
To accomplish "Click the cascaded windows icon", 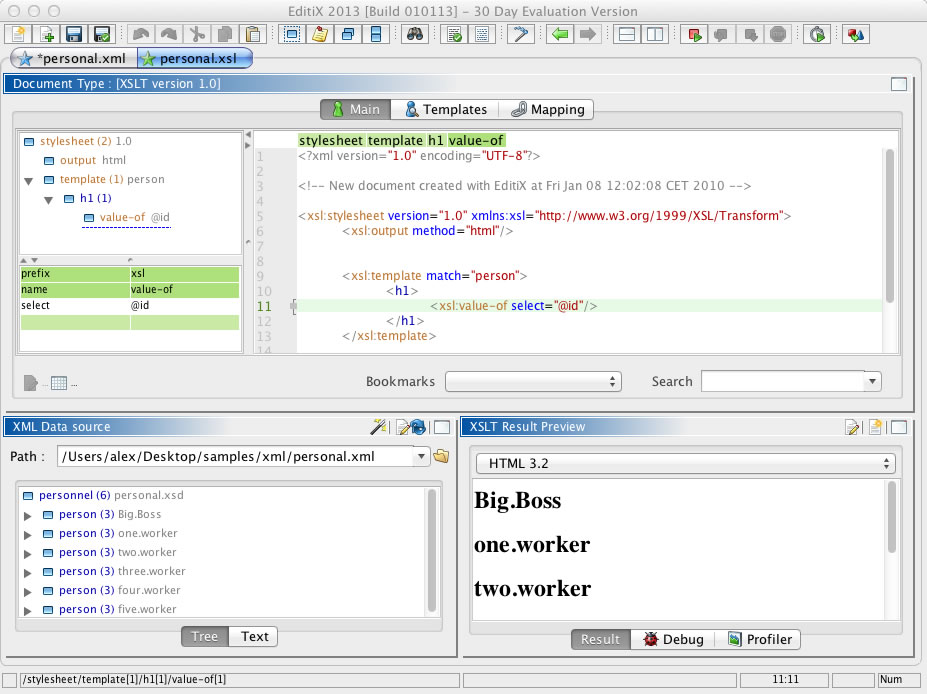I will pyautogui.click(x=348, y=34).
